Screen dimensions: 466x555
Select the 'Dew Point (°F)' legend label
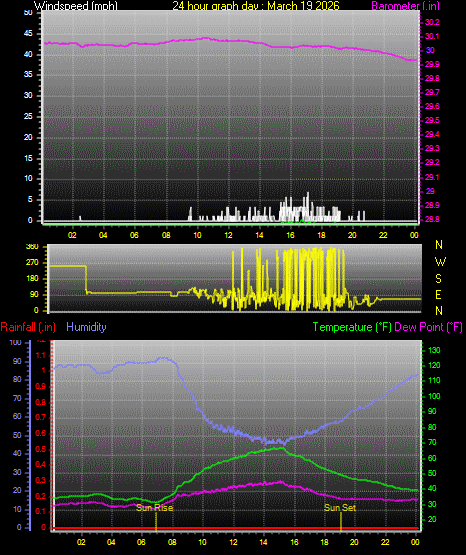428,327
